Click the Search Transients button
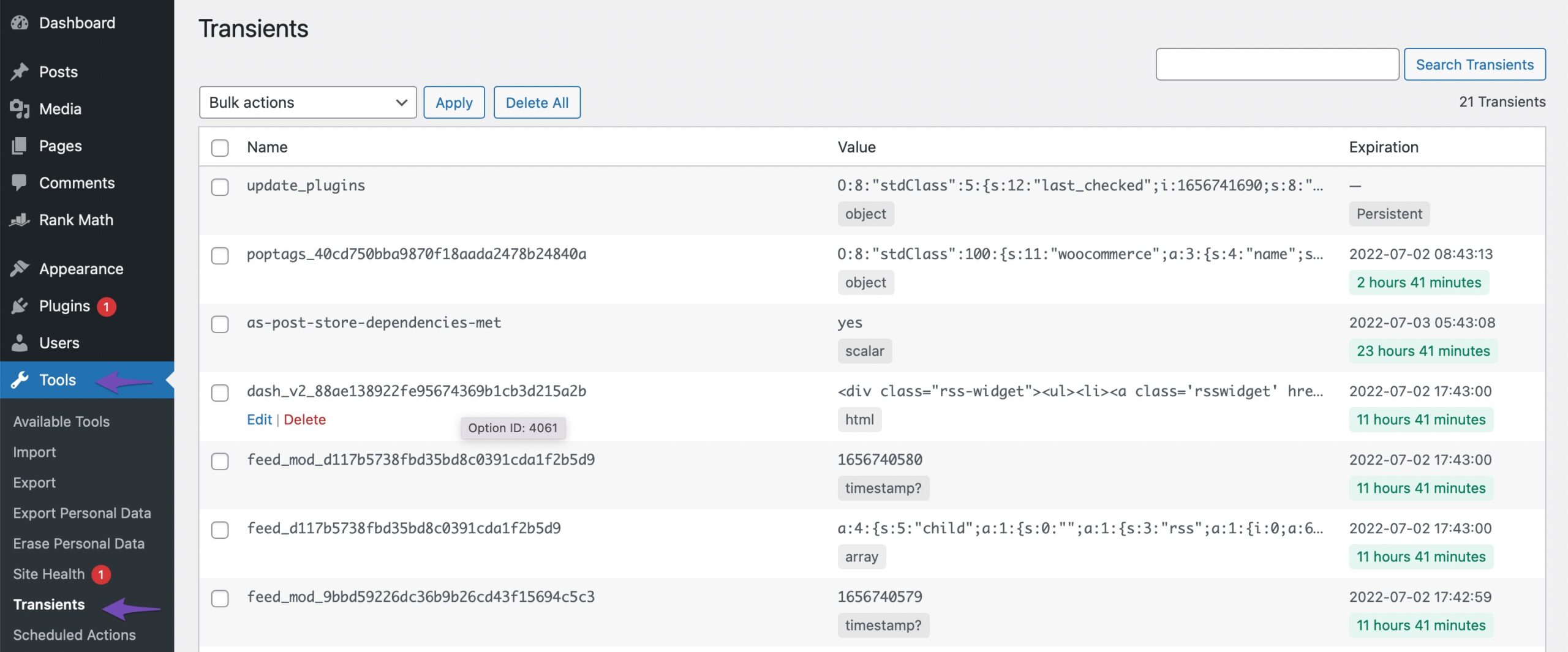This screenshot has height=652, width=1568. click(x=1475, y=64)
